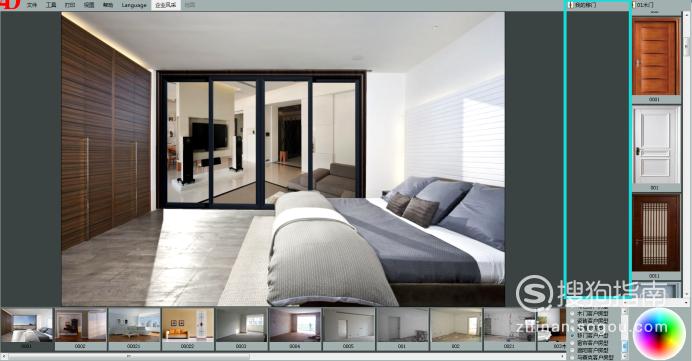Open the 工具 menu
Image resolution: width=692 pixels, height=361 pixels.
point(51,5)
